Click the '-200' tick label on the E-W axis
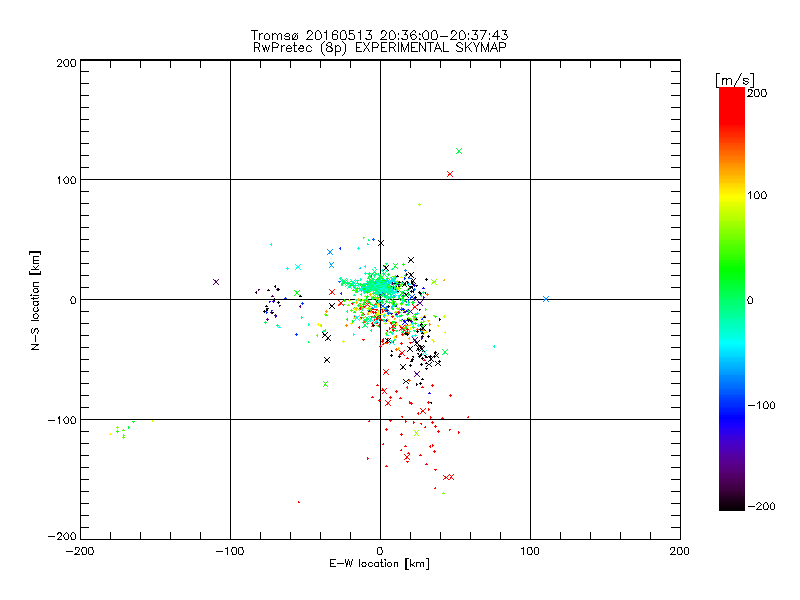800x600 pixels. coord(80,552)
